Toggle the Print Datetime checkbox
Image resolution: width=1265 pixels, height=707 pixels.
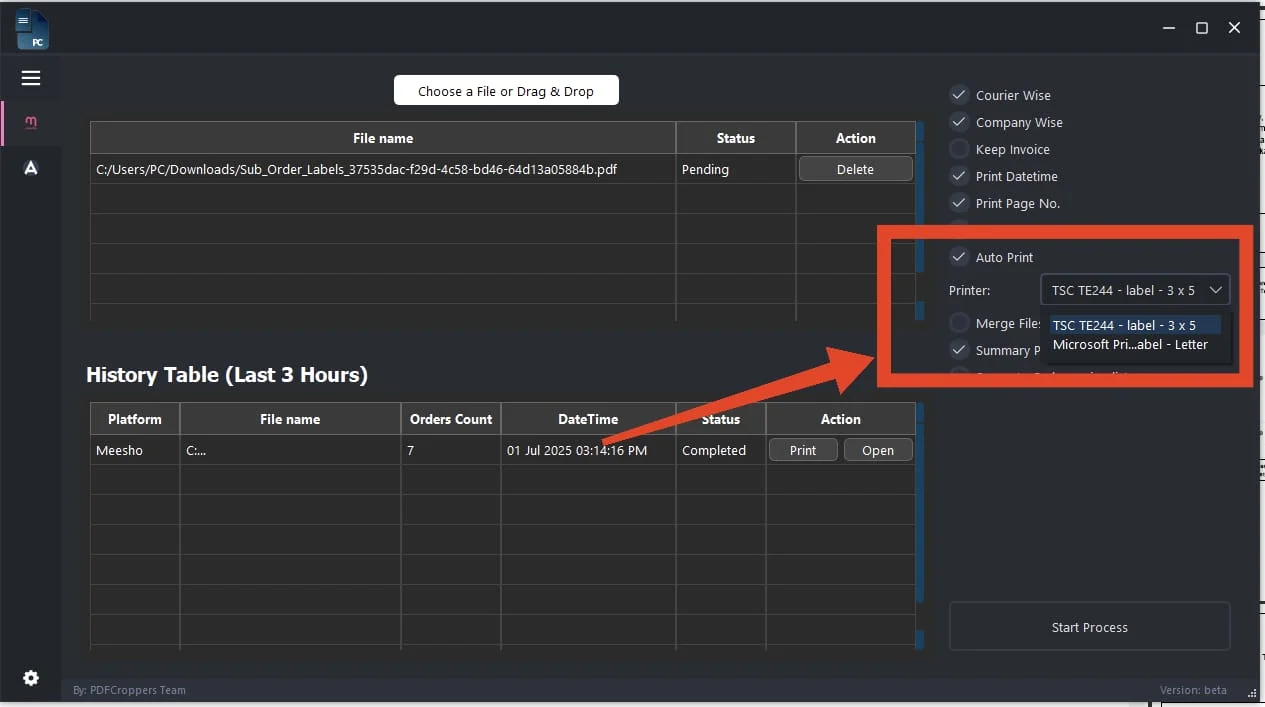[959, 176]
